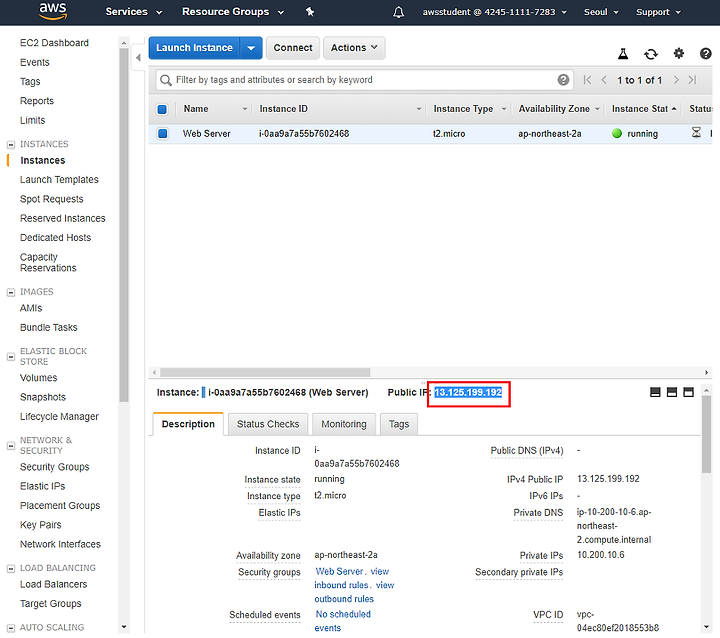Click instance ID i-0aa9a7a55b7602468 in table
Viewport: 720px width, 638px height.
click(x=304, y=134)
